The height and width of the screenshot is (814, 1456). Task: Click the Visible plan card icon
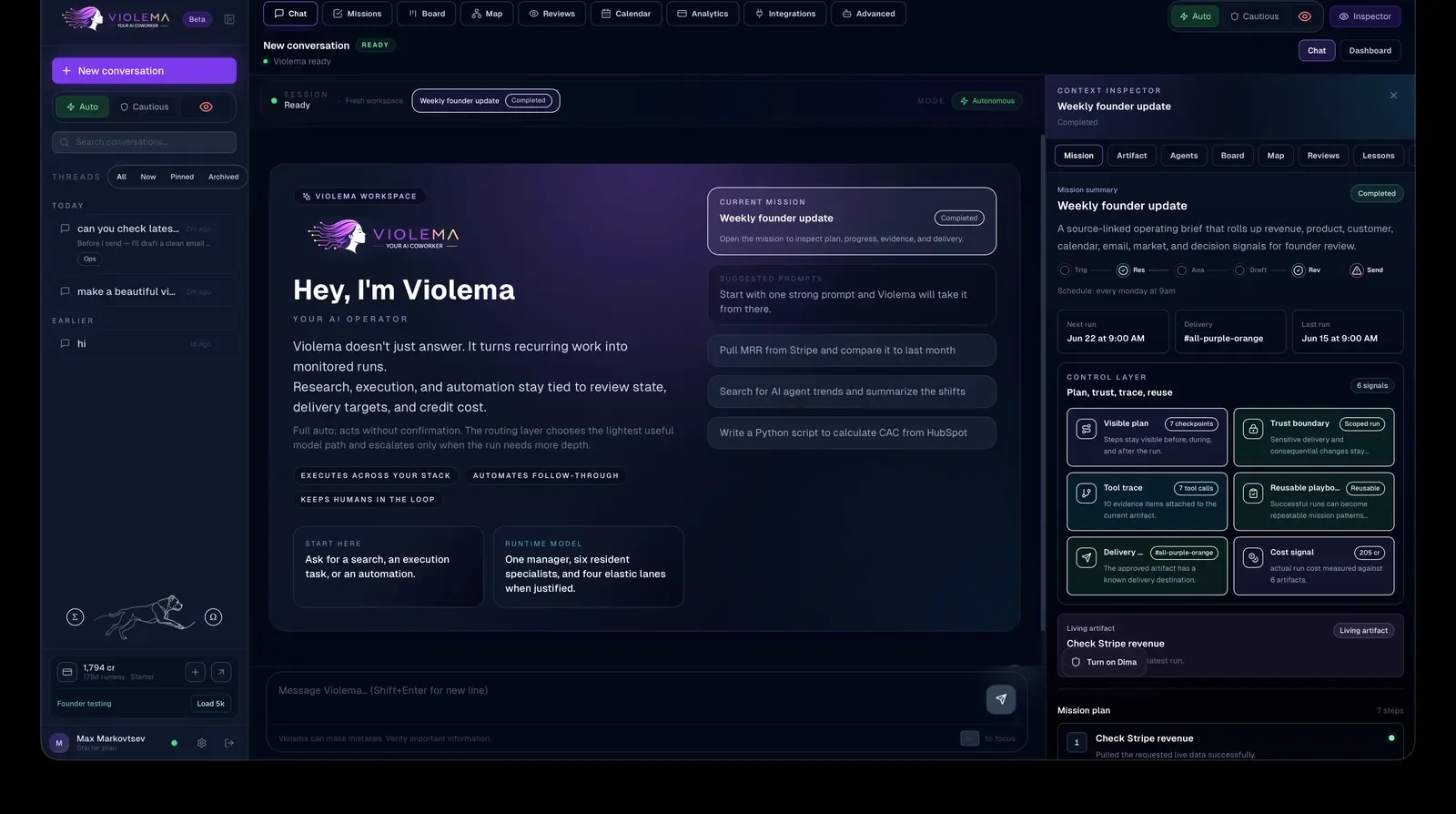(x=1086, y=429)
